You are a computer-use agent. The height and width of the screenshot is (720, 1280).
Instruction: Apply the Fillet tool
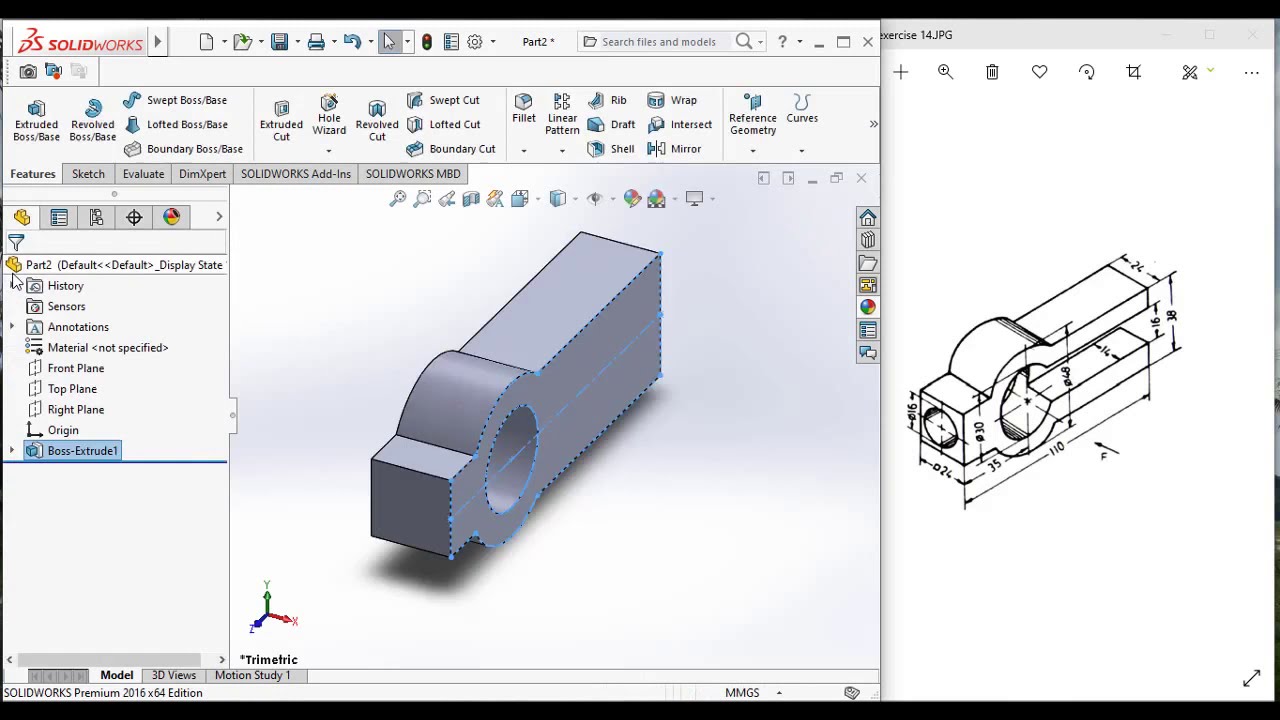click(524, 109)
